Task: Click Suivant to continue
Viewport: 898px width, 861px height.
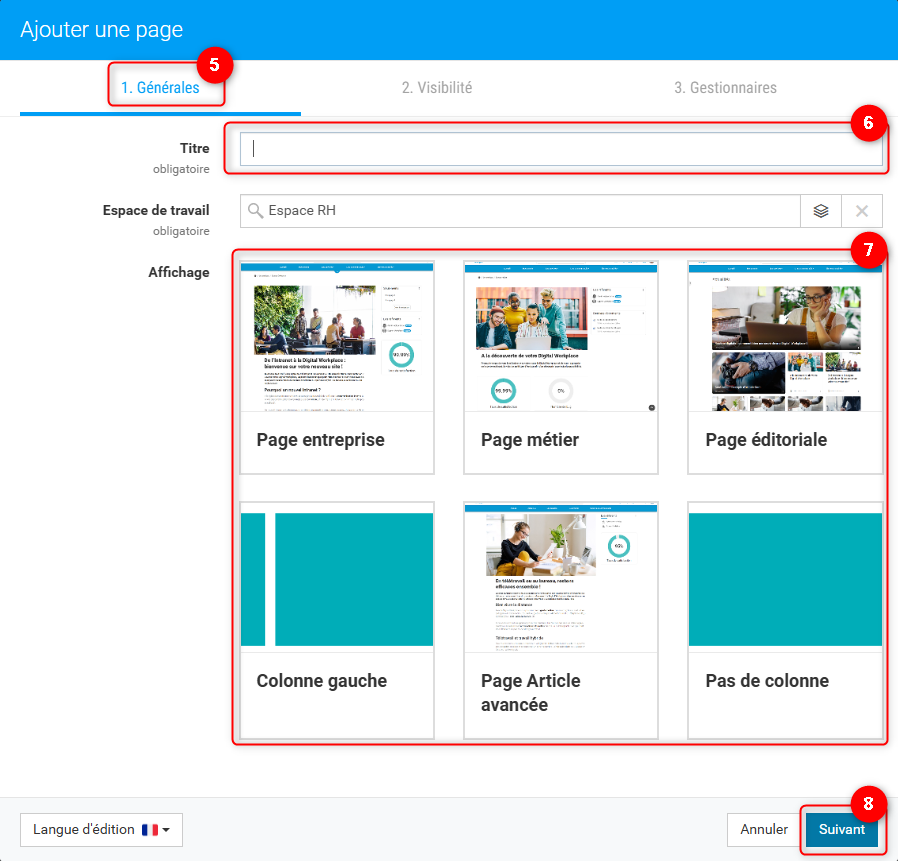Action: pos(841,829)
